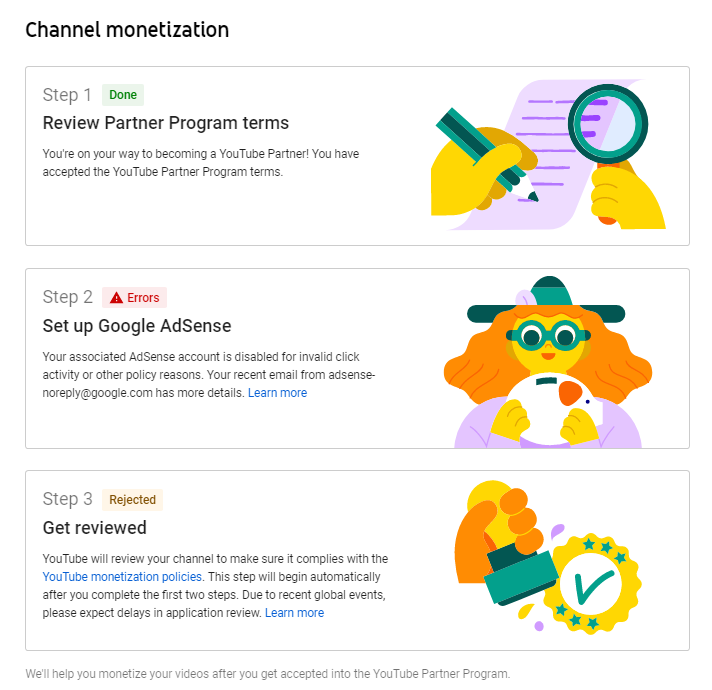Click the Step 1 label
Image resolution: width=712 pixels, height=690 pixels.
[x=67, y=95]
